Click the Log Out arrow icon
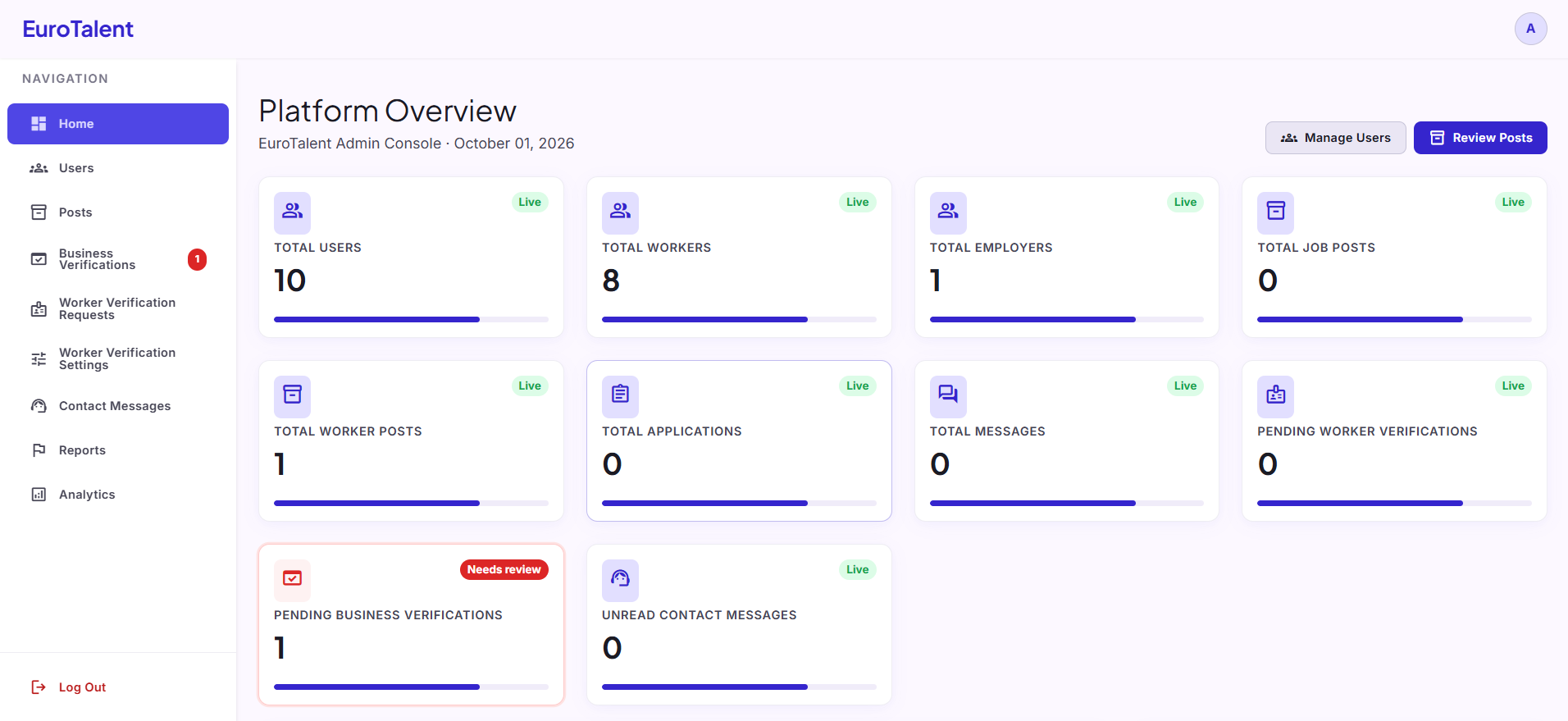 pyautogui.click(x=39, y=687)
